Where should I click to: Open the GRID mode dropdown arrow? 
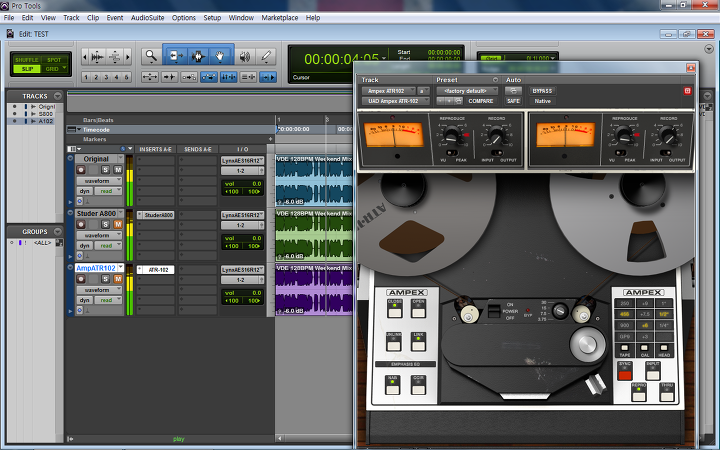[x=64, y=68]
